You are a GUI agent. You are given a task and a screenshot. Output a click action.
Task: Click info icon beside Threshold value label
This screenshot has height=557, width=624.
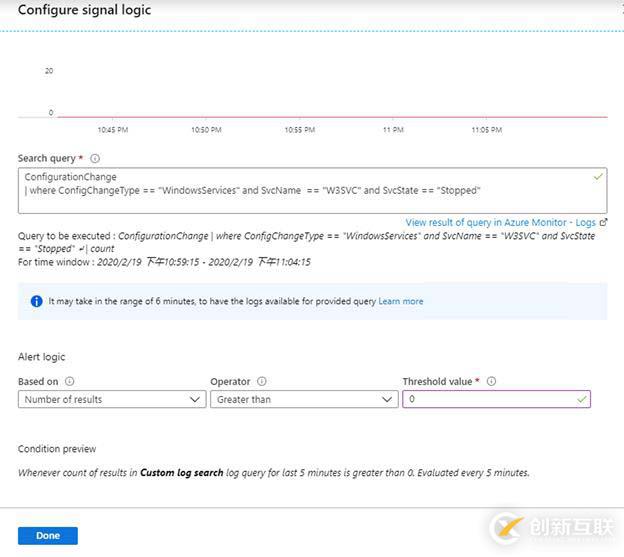click(491, 381)
